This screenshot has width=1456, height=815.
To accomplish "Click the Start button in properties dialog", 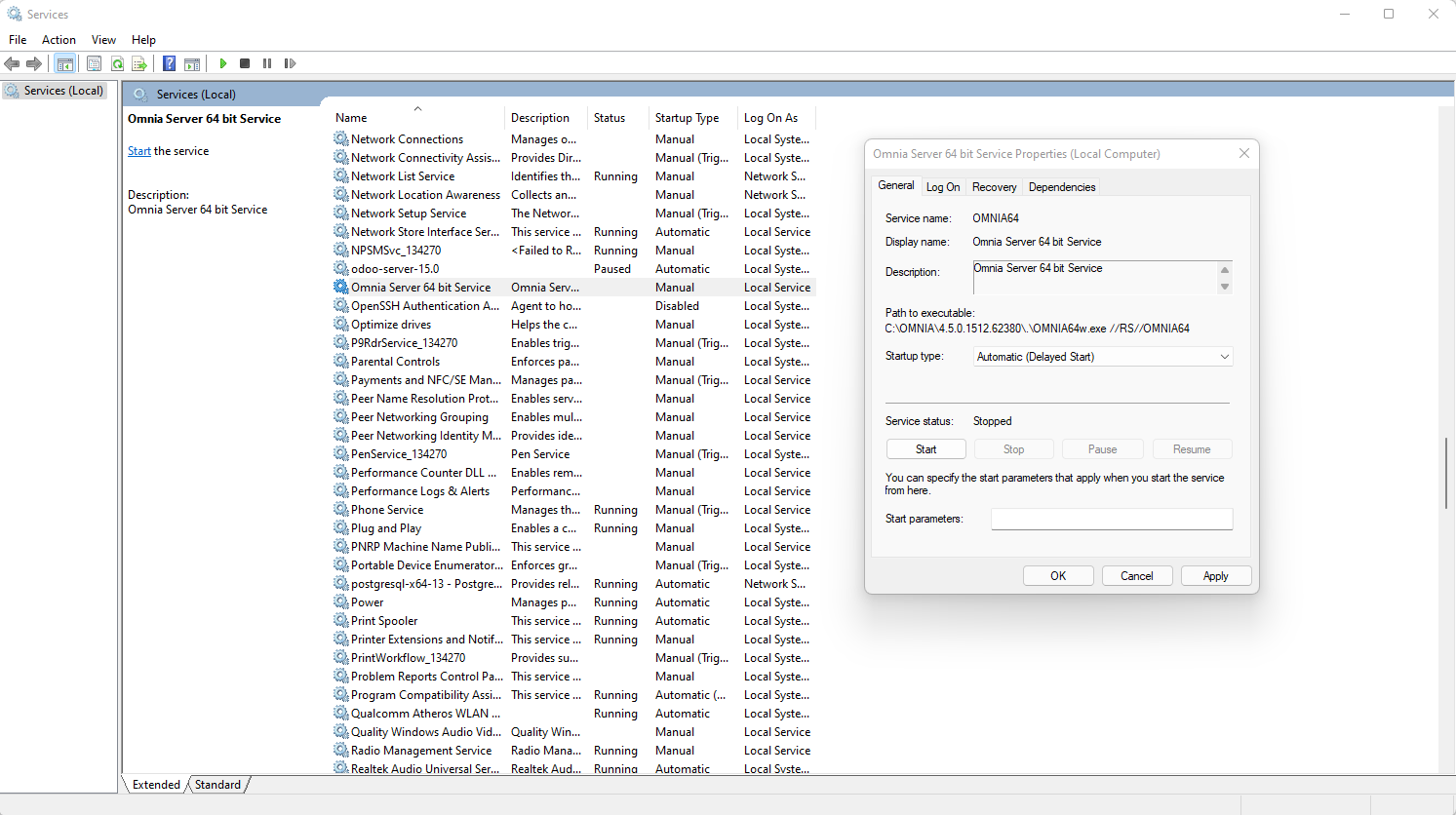I will (x=926, y=449).
